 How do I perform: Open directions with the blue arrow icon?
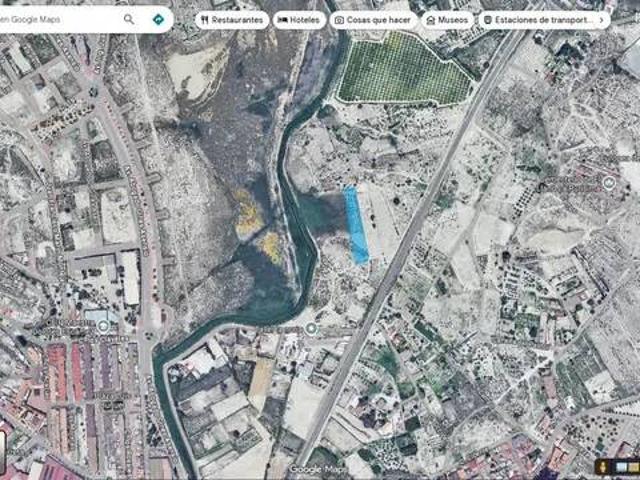[x=158, y=19]
